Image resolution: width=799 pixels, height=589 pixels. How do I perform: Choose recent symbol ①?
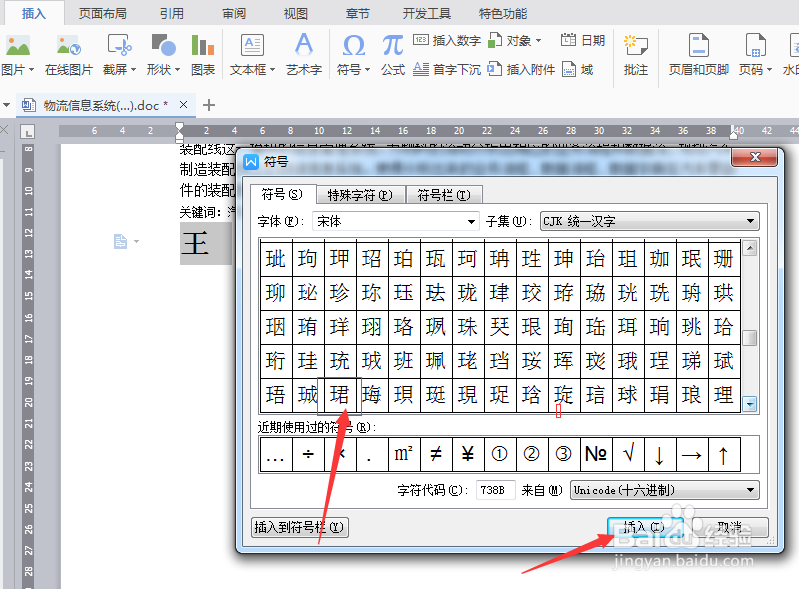(x=499, y=454)
